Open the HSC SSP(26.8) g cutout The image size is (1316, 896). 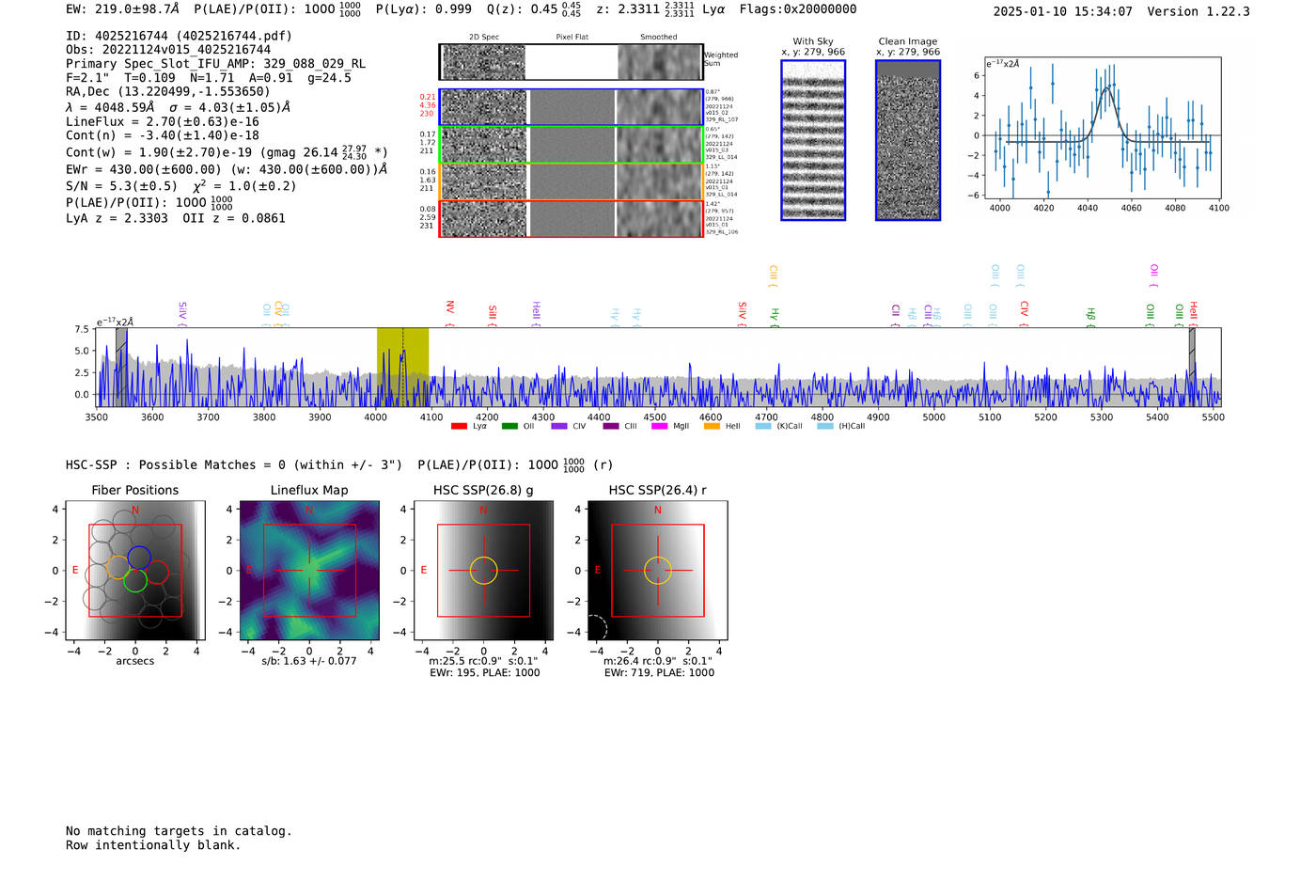[483, 571]
